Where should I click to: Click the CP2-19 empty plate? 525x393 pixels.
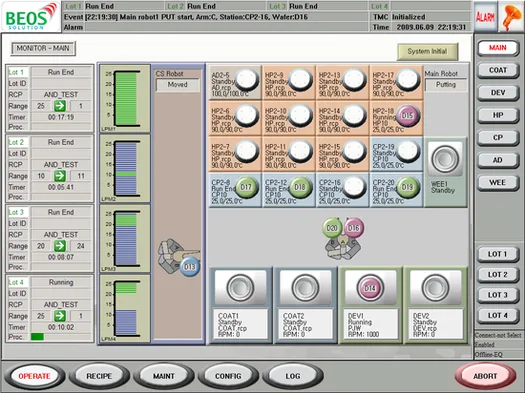click(407, 151)
